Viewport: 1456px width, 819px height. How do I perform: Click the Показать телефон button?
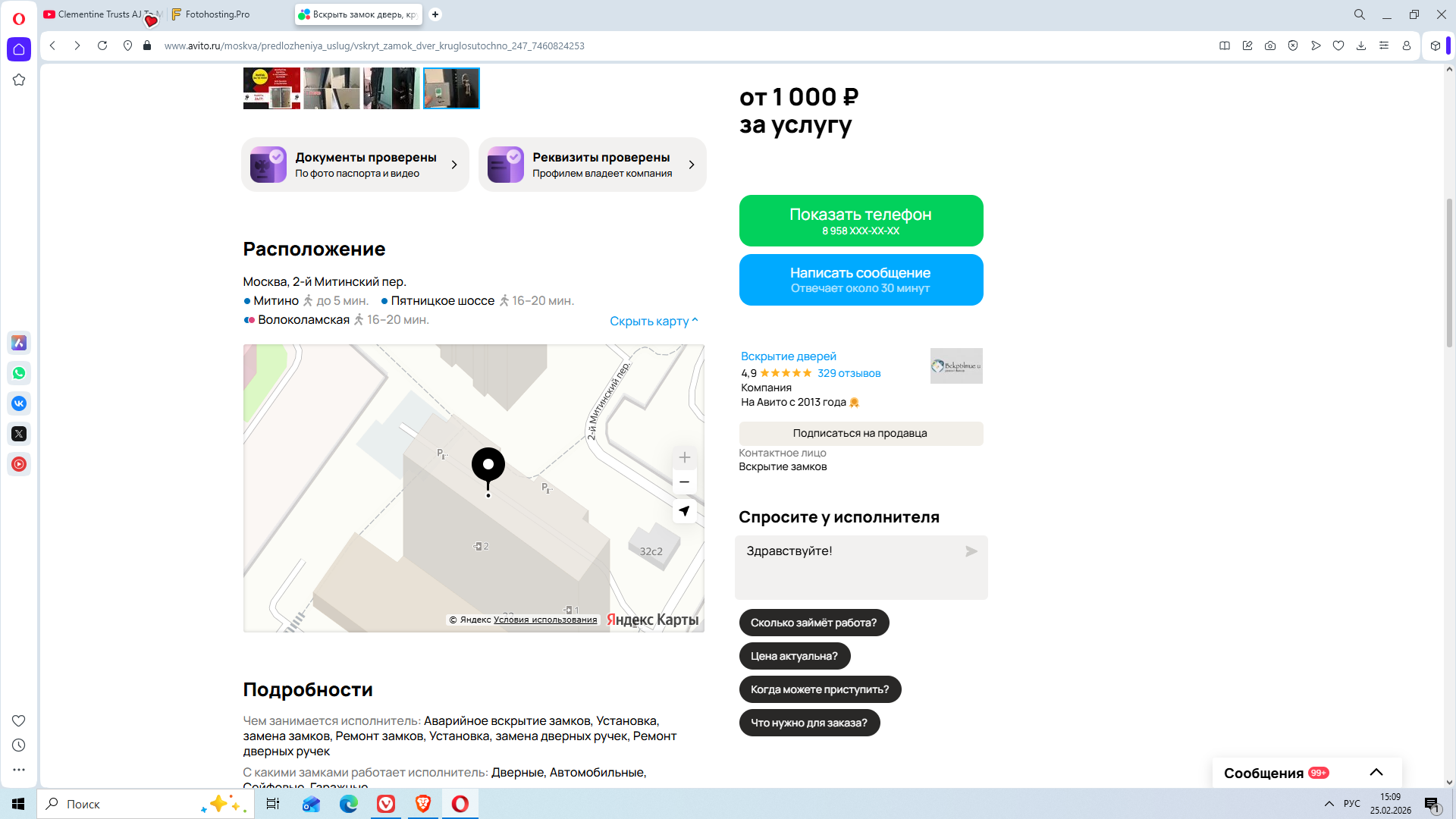pyautogui.click(x=861, y=221)
